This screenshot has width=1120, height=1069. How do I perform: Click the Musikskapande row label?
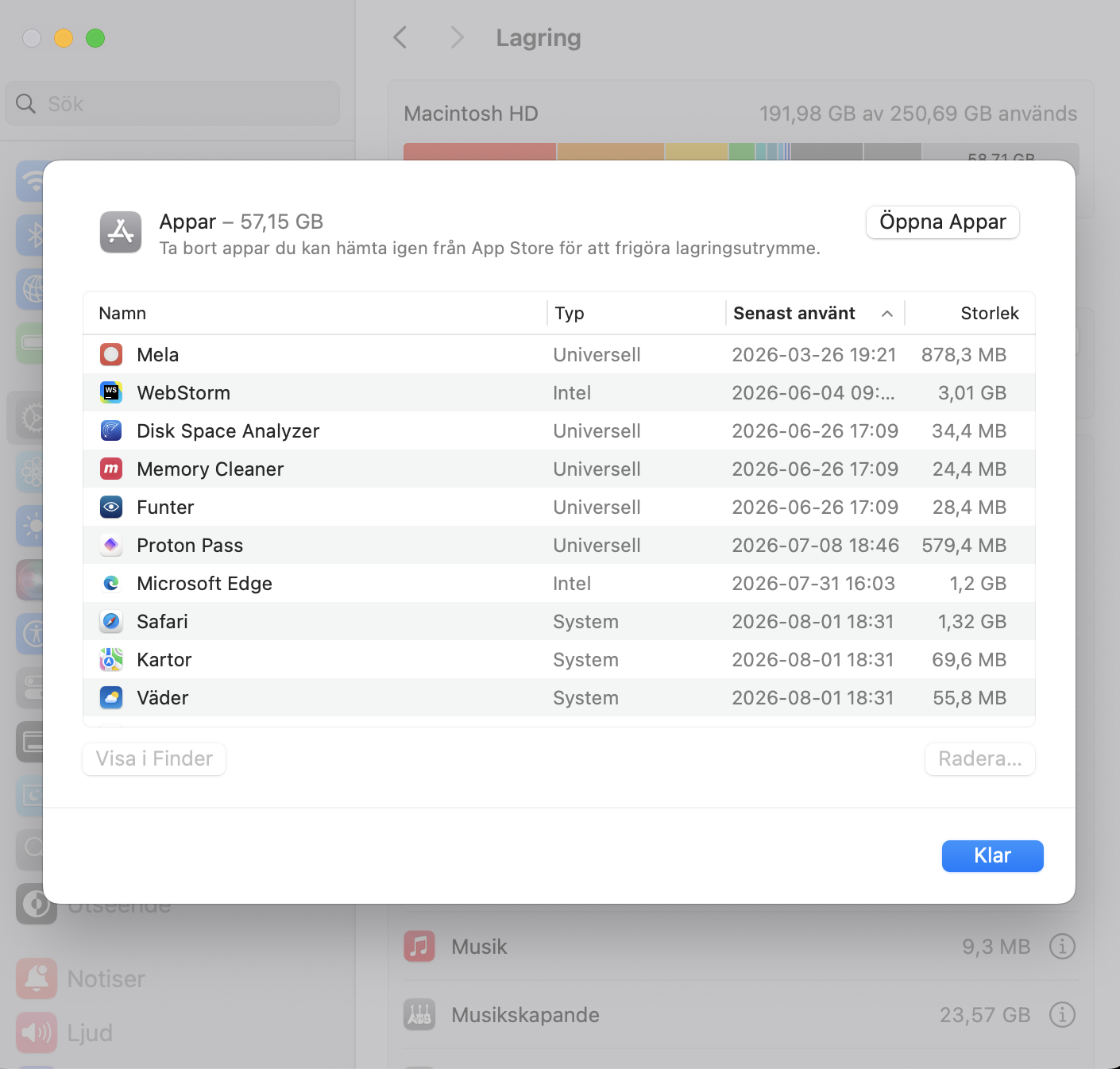[x=525, y=1014]
